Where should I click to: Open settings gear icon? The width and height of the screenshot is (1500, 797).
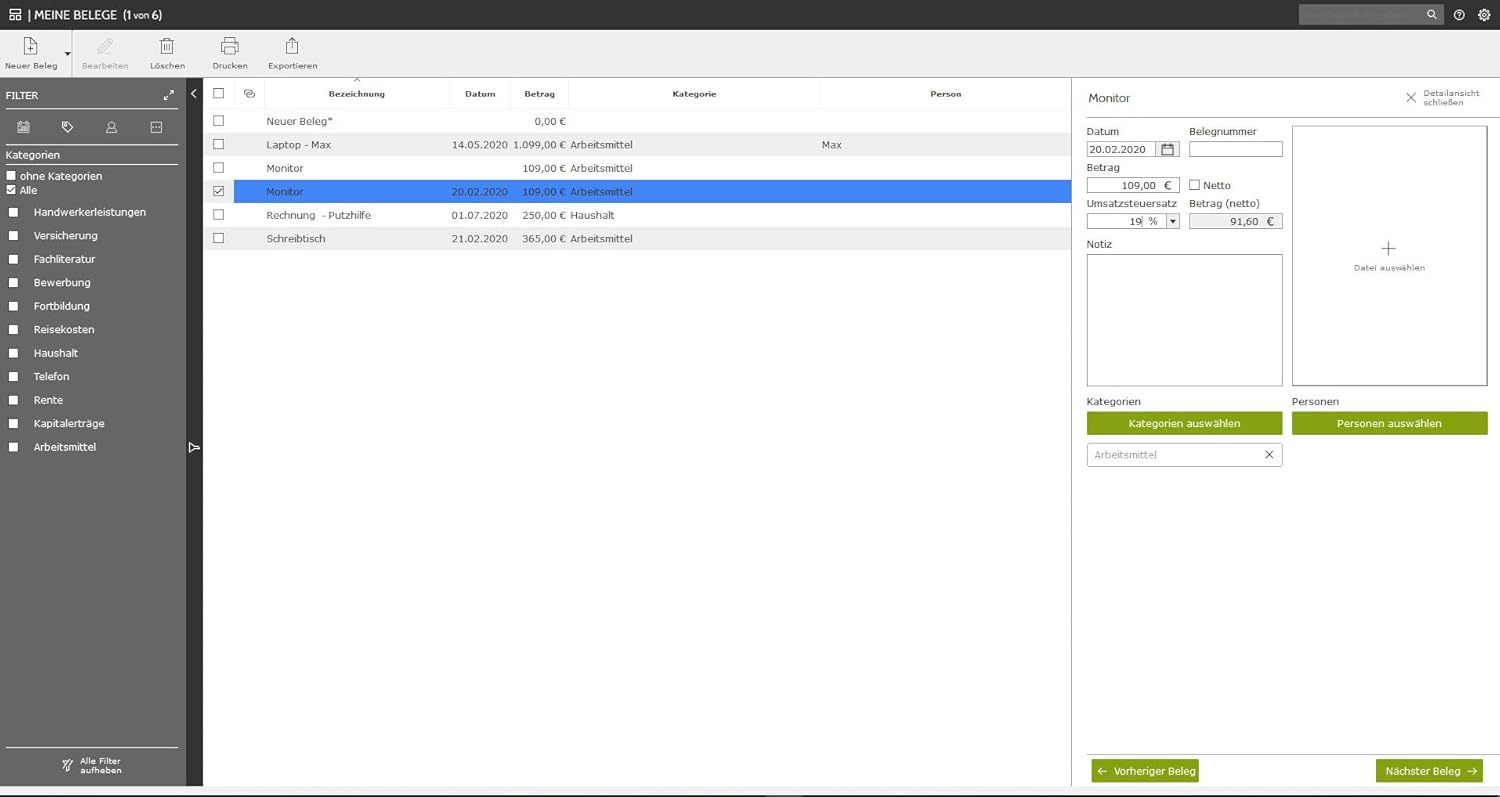pos(1484,15)
